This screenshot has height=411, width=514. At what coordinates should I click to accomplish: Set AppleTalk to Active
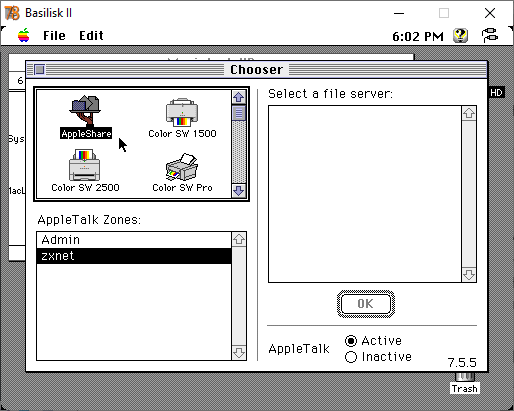click(x=351, y=341)
